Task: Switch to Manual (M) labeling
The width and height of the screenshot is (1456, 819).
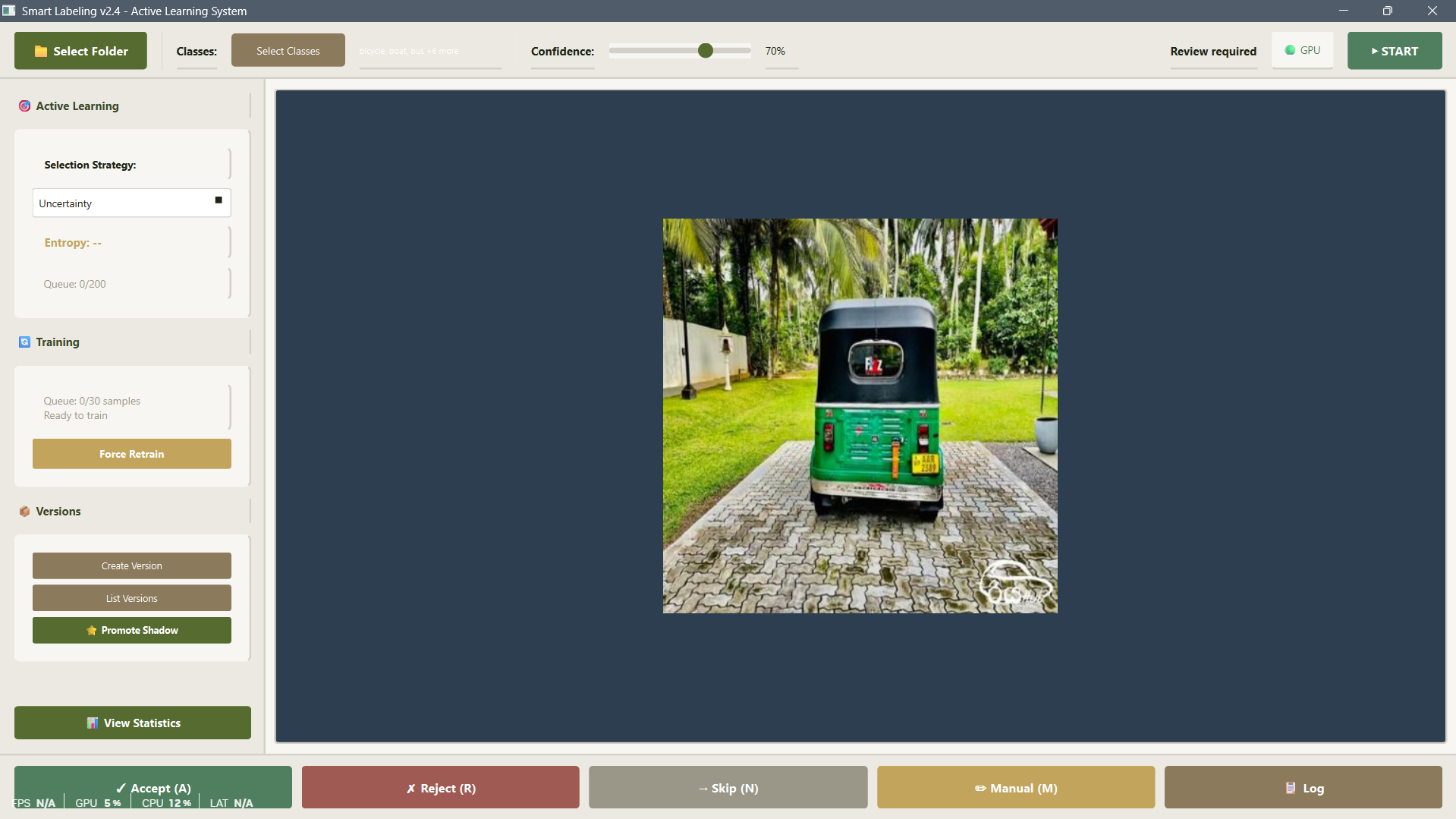Action: [1016, 788]
